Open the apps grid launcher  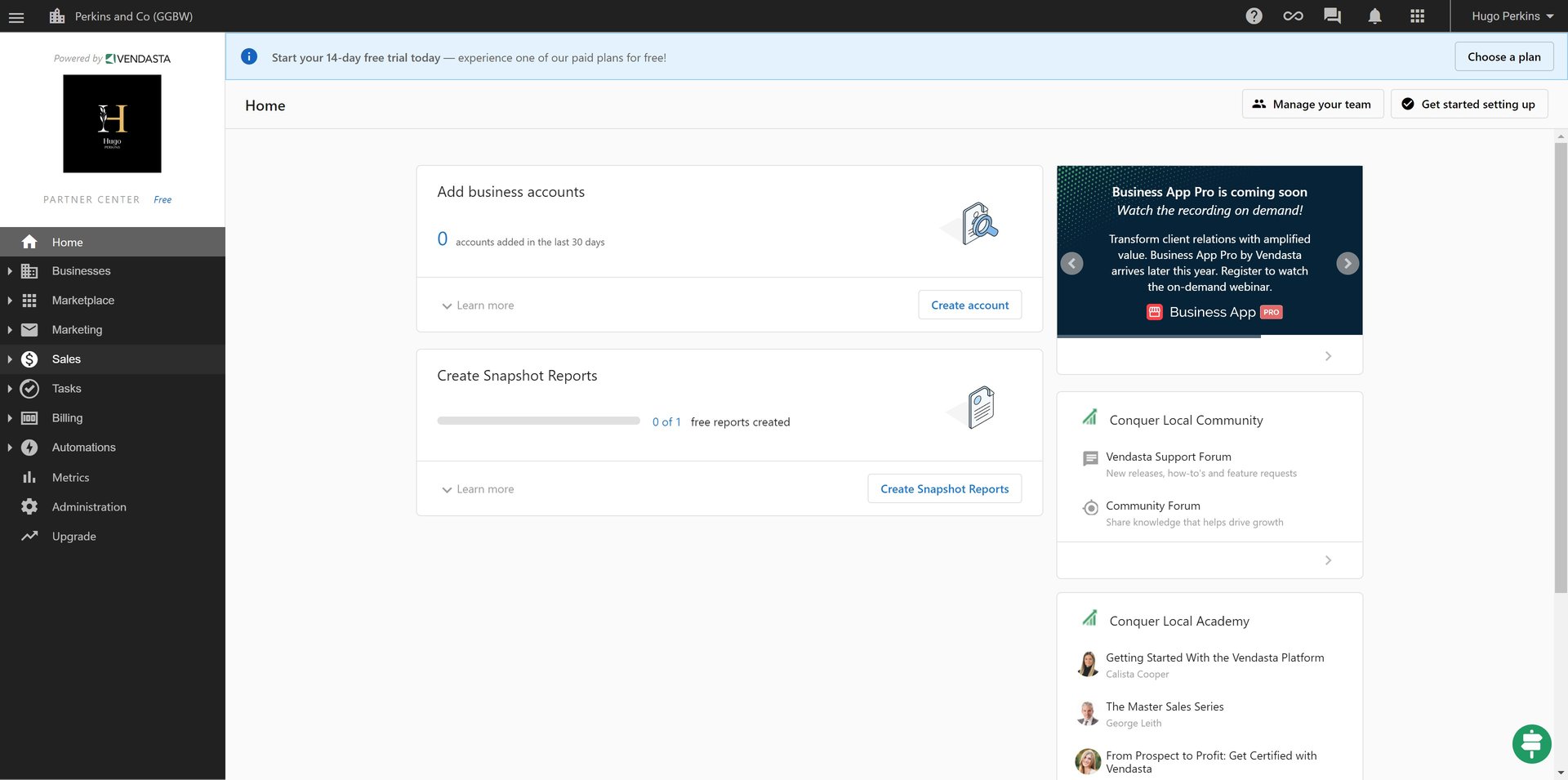point(1417,16)
